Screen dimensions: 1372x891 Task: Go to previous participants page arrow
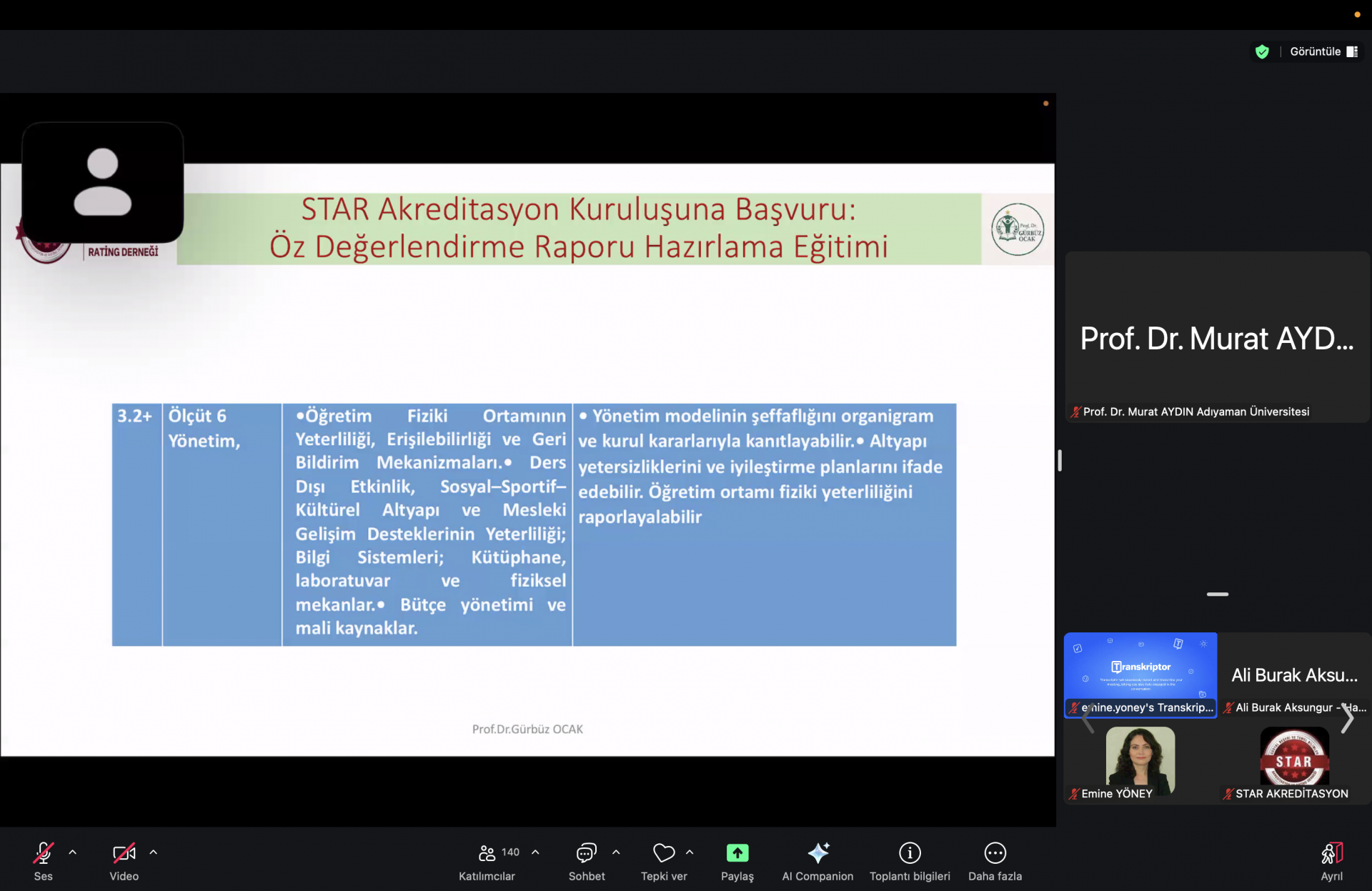point(1088,719)
